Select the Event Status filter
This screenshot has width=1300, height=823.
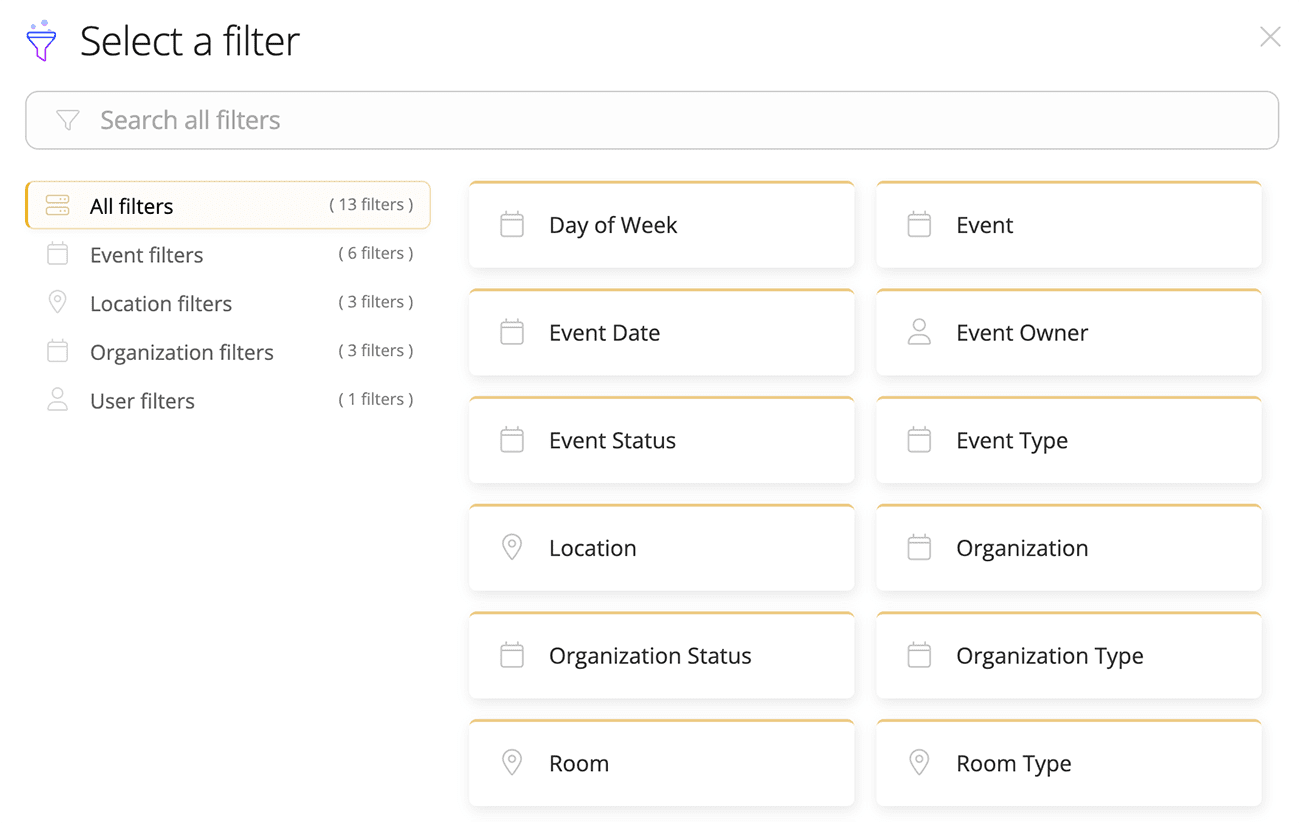point(661,440)
